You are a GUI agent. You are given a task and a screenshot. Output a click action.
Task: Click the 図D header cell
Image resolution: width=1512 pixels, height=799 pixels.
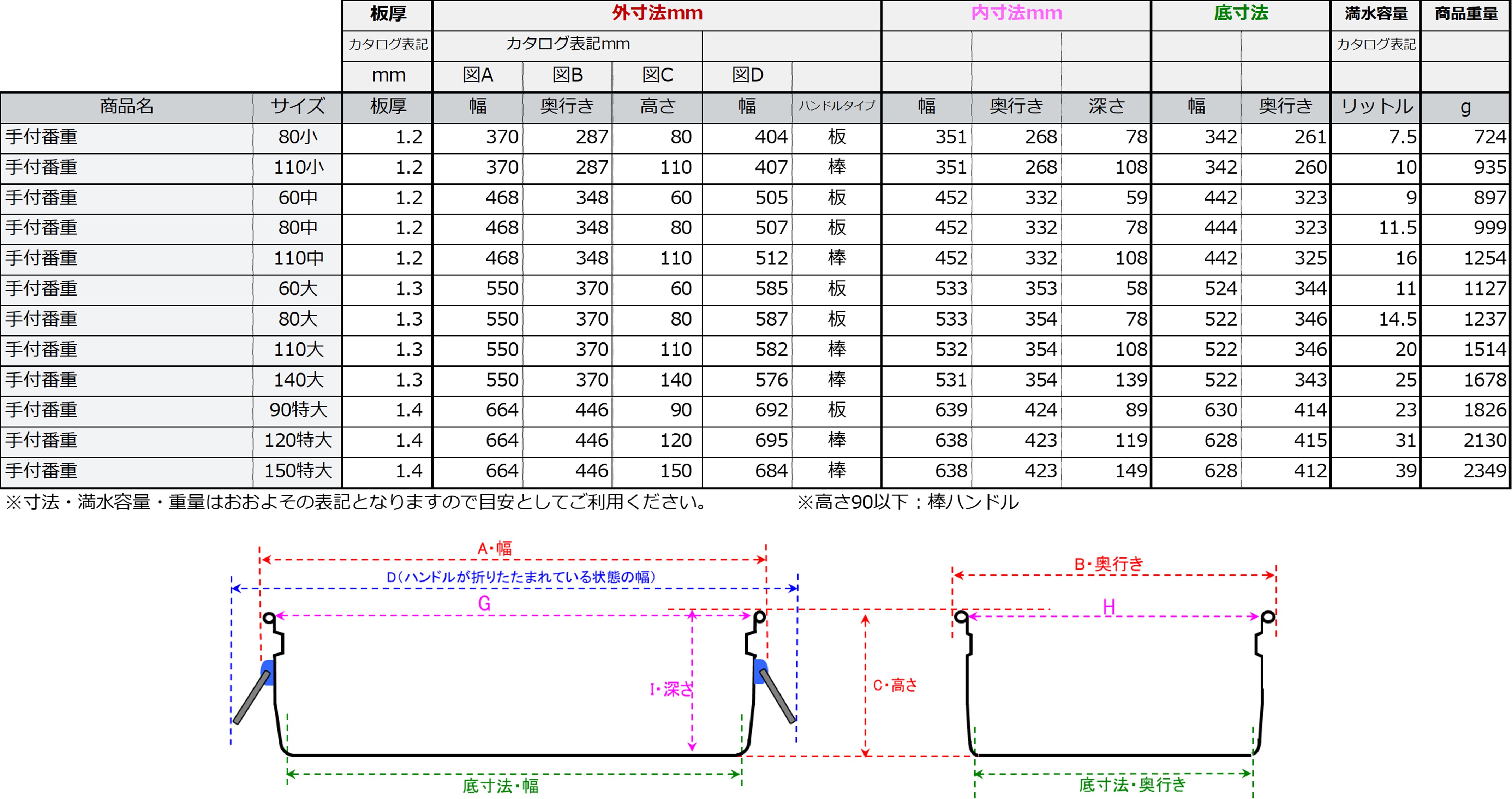tap(747, 75)
